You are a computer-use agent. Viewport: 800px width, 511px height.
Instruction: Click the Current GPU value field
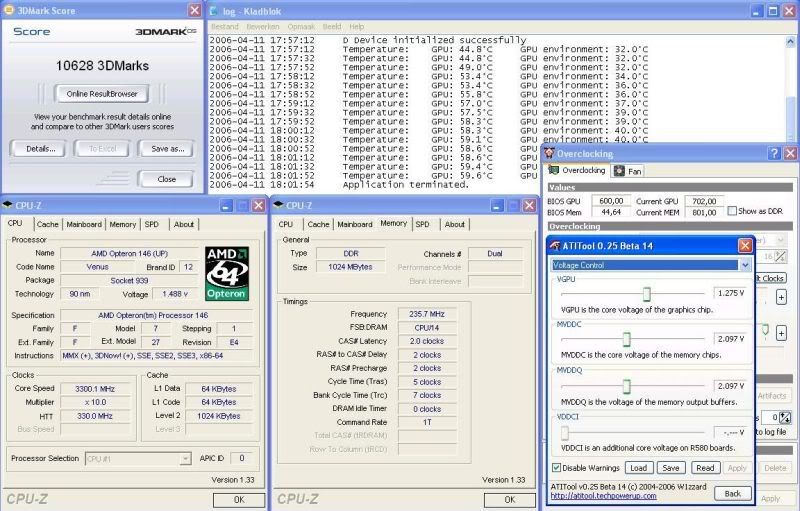point(703,200)
